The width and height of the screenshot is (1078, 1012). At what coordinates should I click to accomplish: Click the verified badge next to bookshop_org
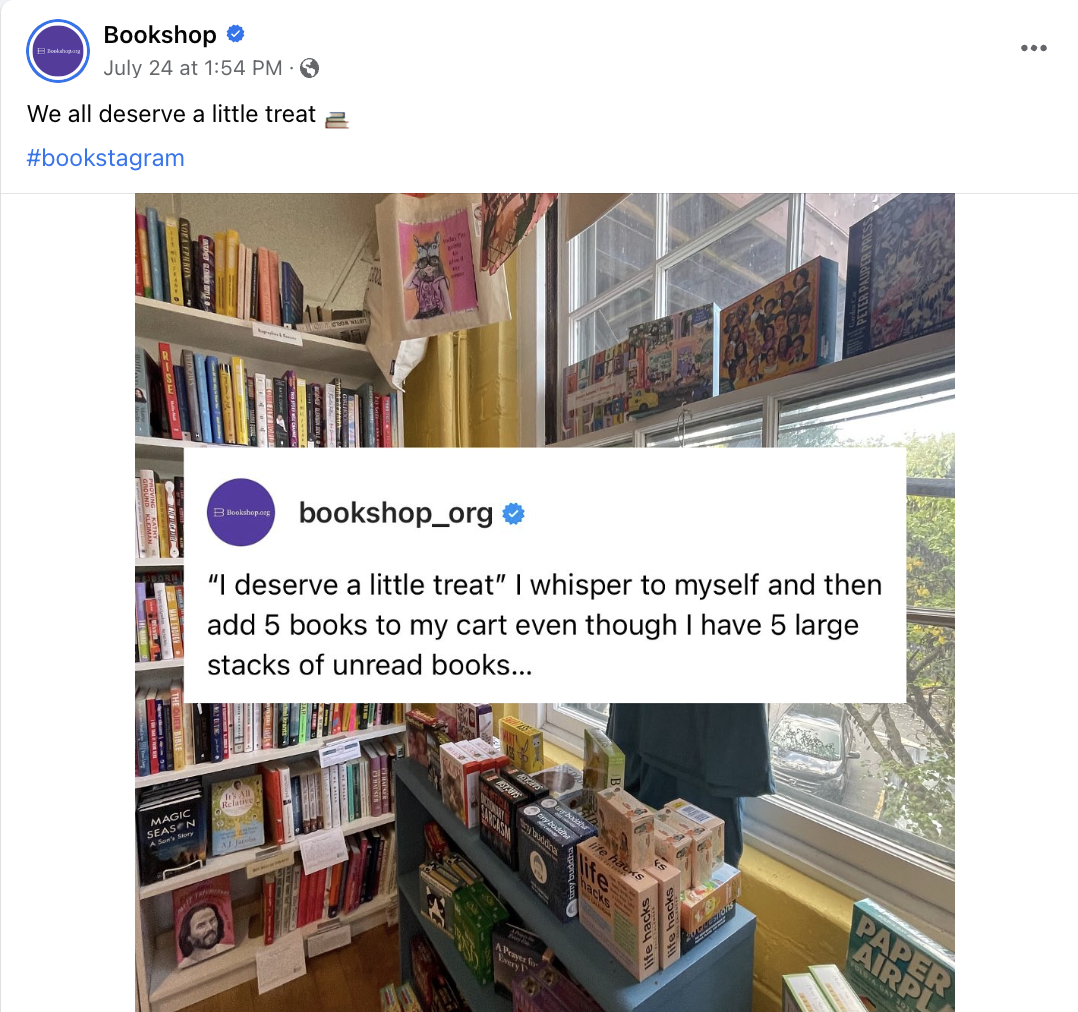click(514, 514)
